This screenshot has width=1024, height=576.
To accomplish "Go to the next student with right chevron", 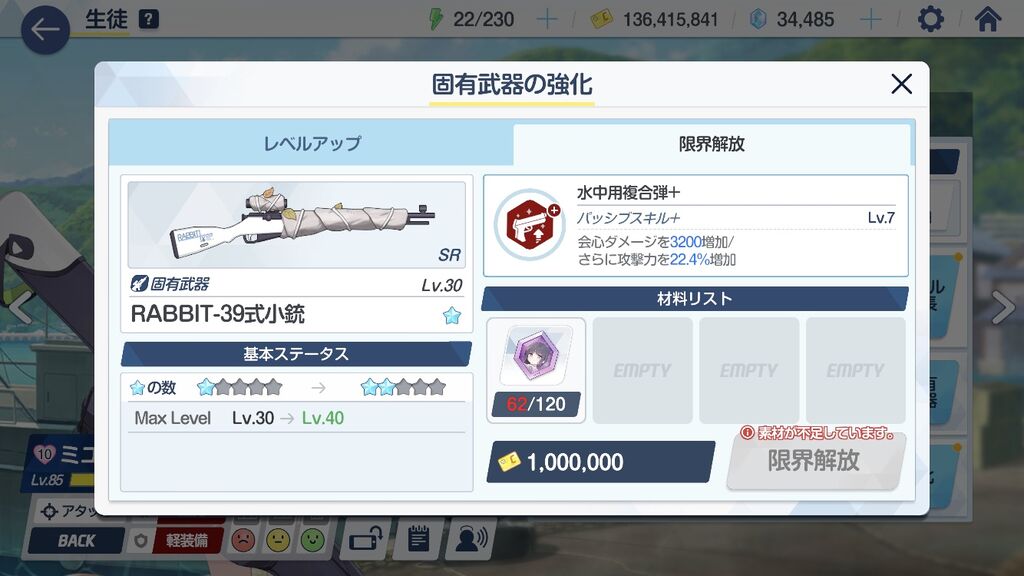I will (1002, 306).
